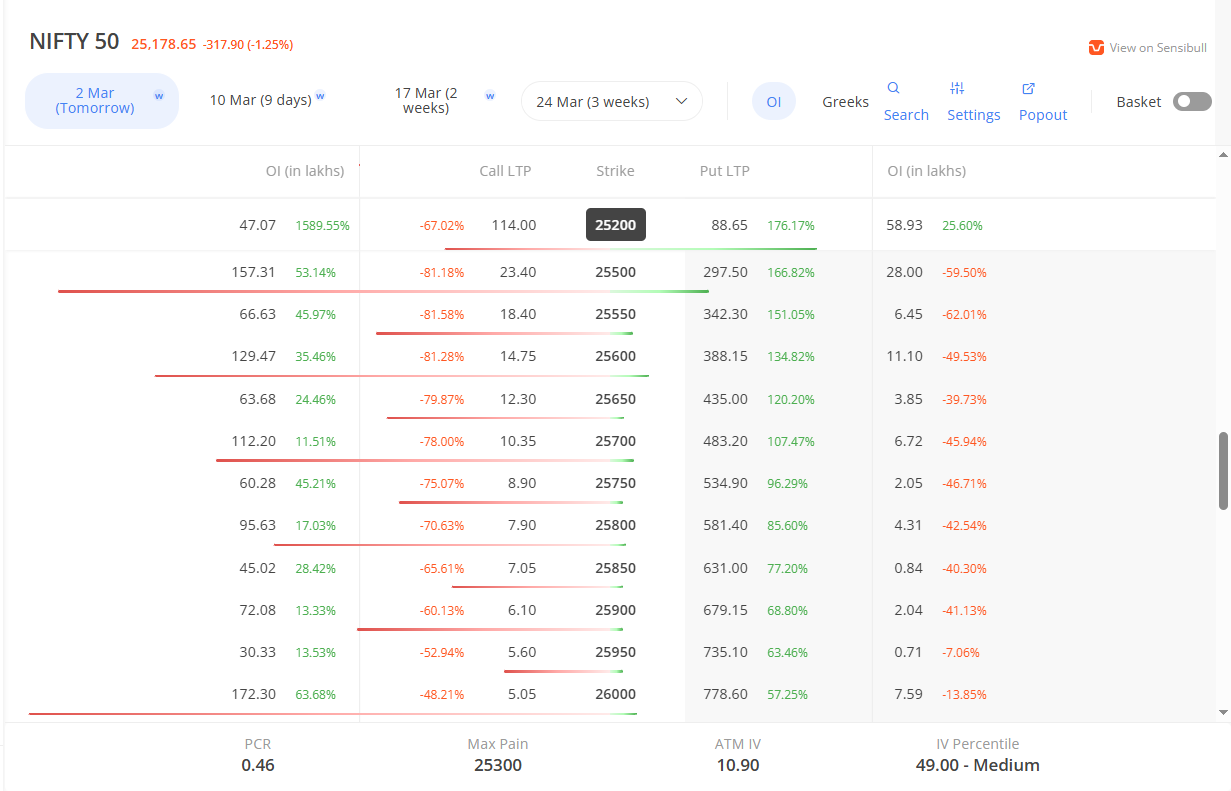Toggle the Basket switch on

click(x=1191, y=101)
